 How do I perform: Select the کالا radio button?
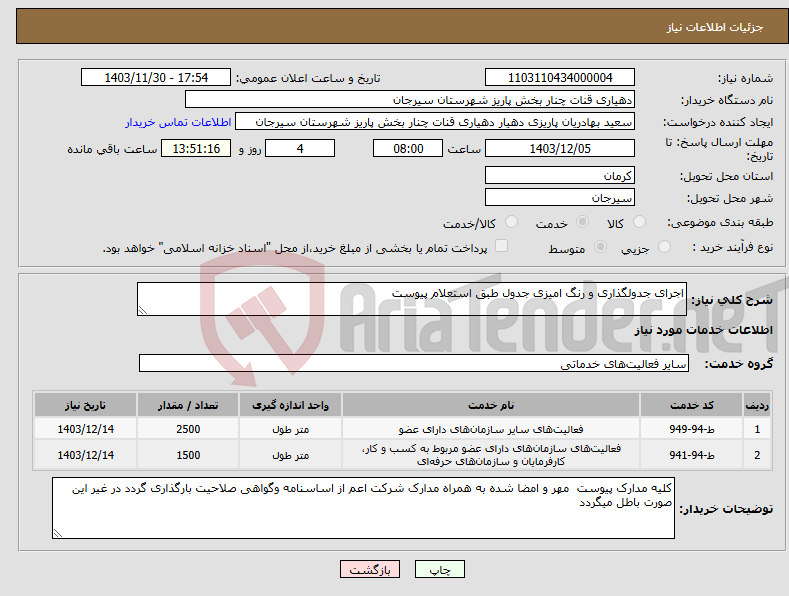[x=639, y=222]
